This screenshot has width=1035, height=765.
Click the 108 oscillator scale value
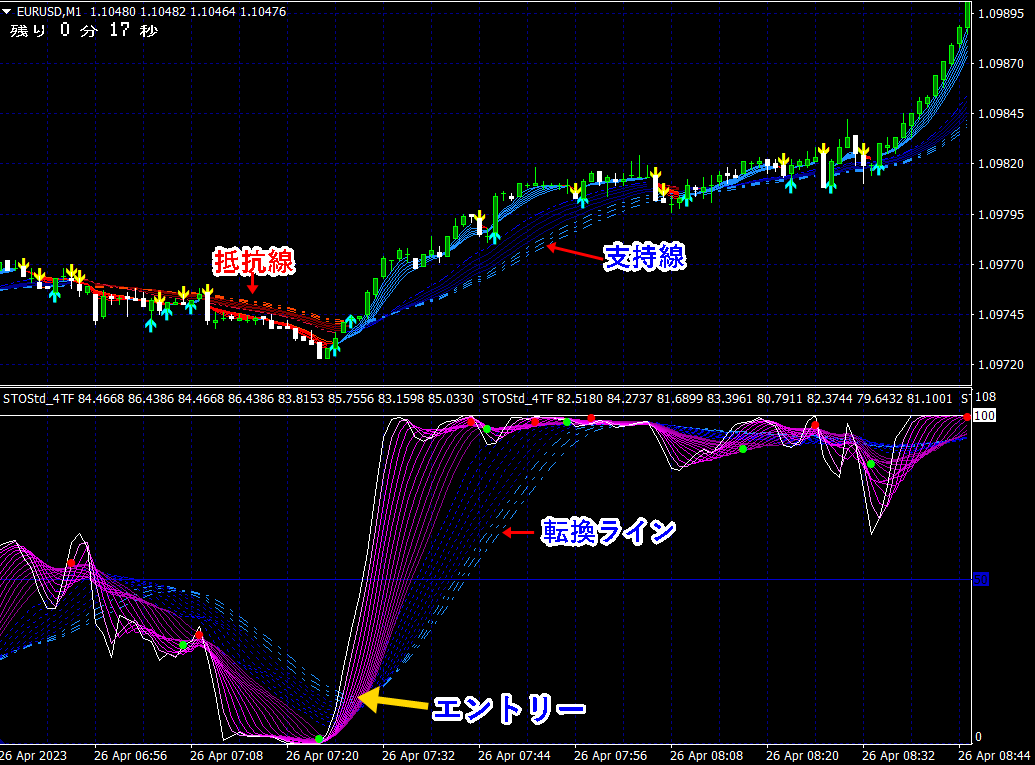(985, 397)
